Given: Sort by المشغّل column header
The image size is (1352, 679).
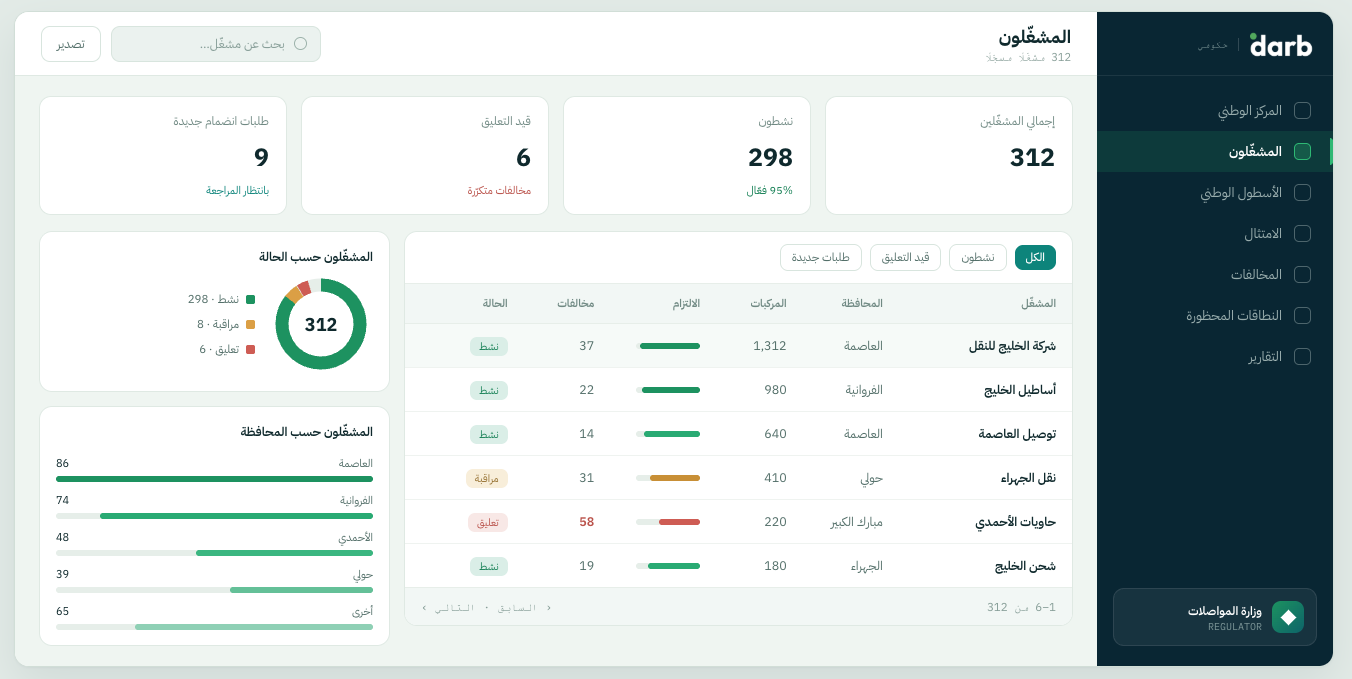Looking at the screenshot, I should 1038,303.
